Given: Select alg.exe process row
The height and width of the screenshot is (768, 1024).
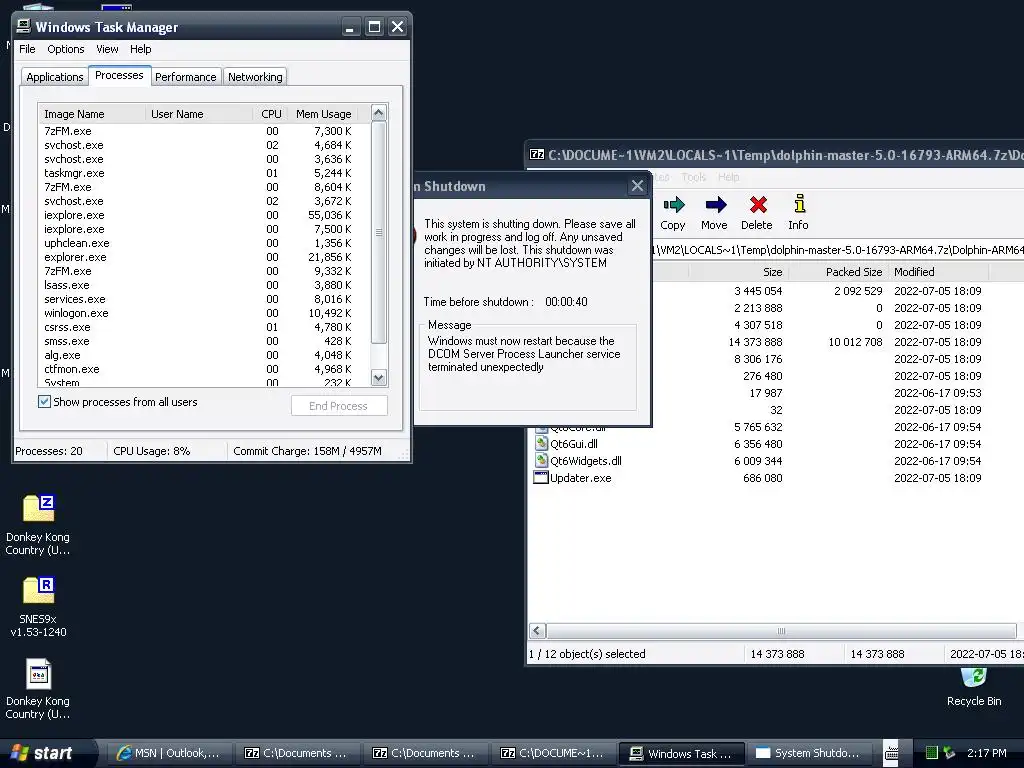Looking at the screenshot, I should (x=204, y=355).
